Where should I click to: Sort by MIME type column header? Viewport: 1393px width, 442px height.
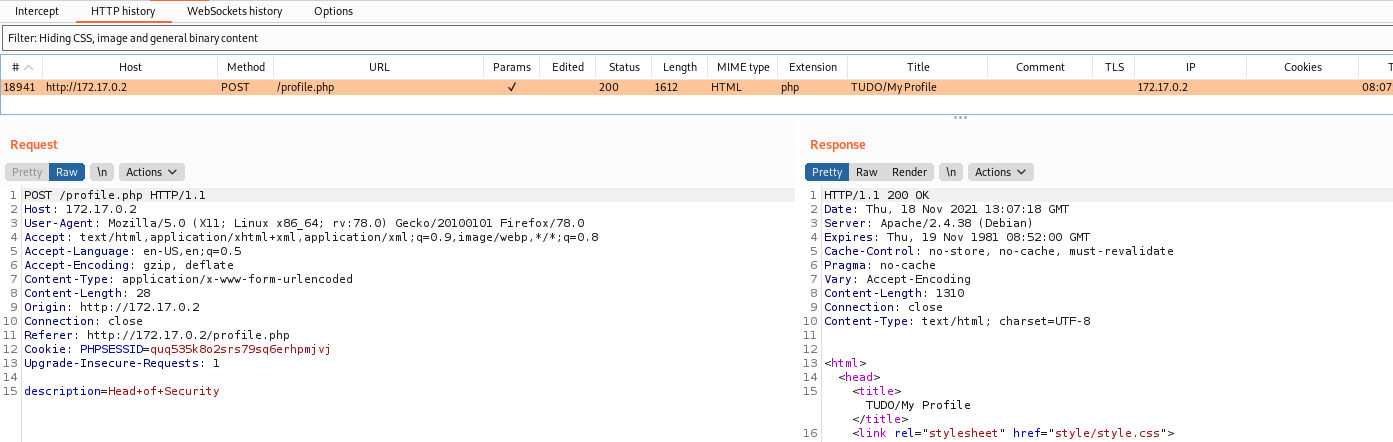tap(743, 67)
